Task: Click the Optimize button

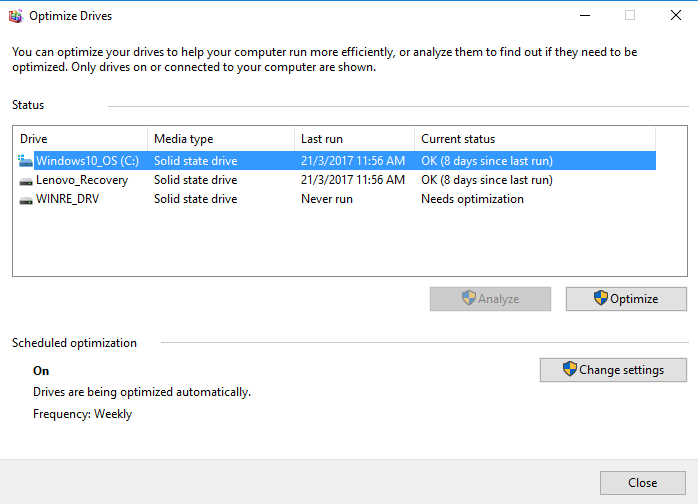Action: click(x=626, y=299)
